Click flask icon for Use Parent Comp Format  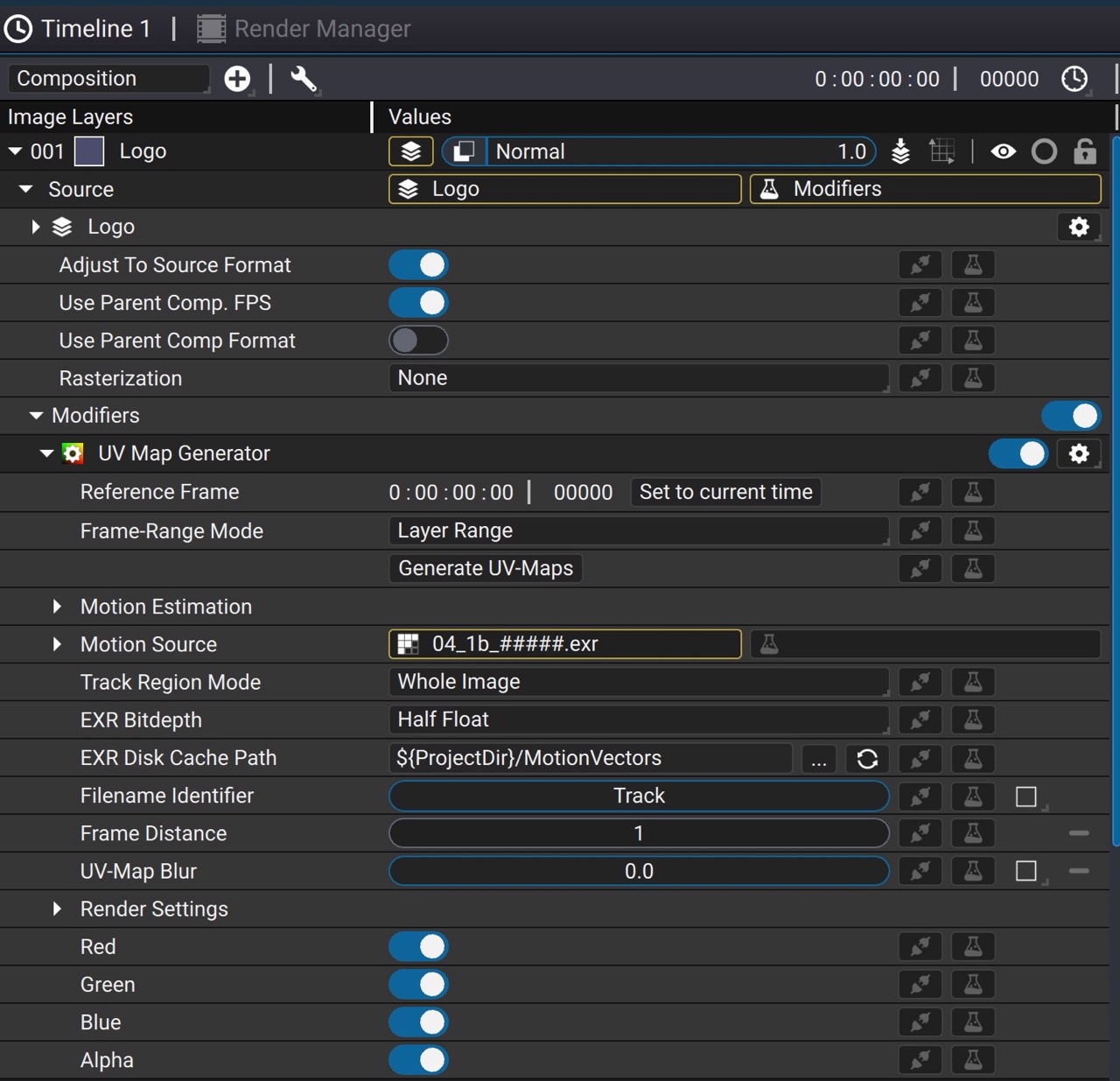coord(973,340)
